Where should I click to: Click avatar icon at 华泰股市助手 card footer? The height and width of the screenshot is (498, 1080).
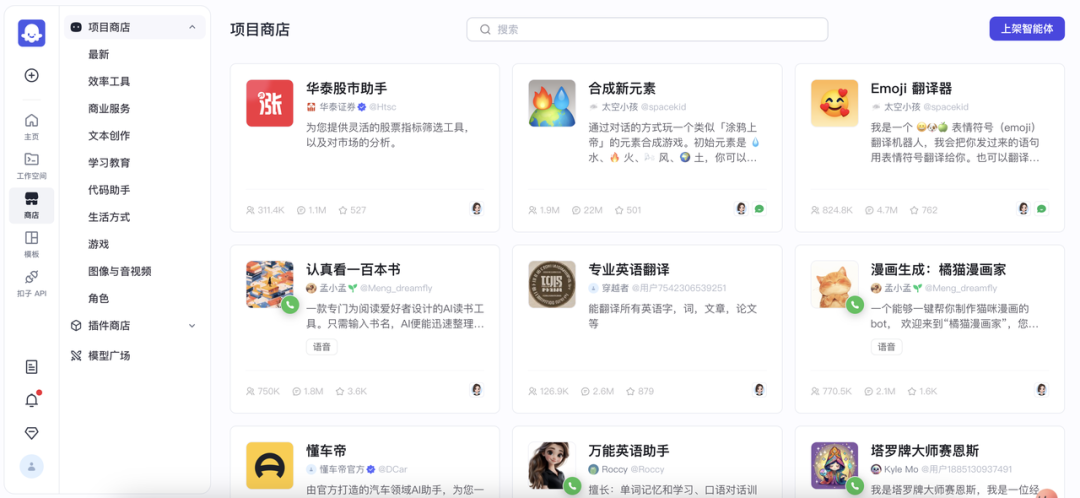(477, 209)
